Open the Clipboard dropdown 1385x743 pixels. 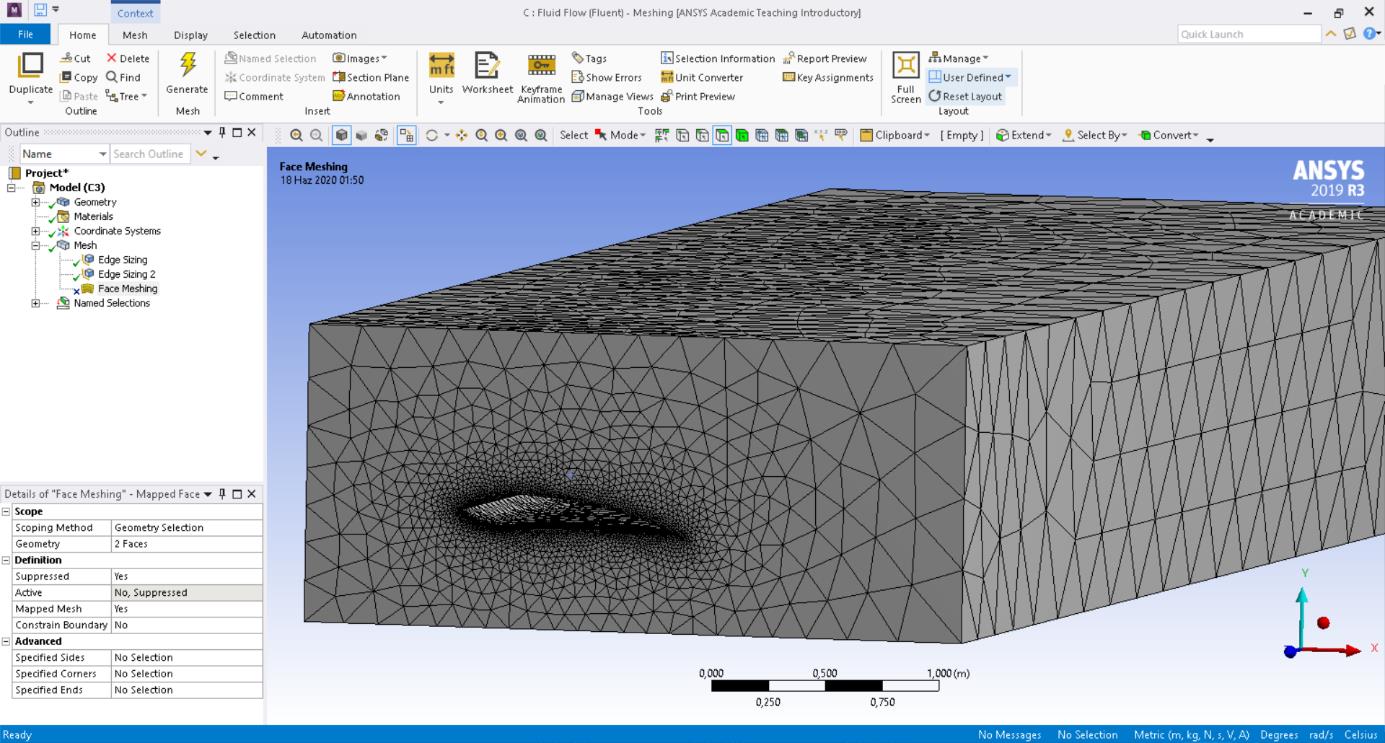tap(895, 135)
